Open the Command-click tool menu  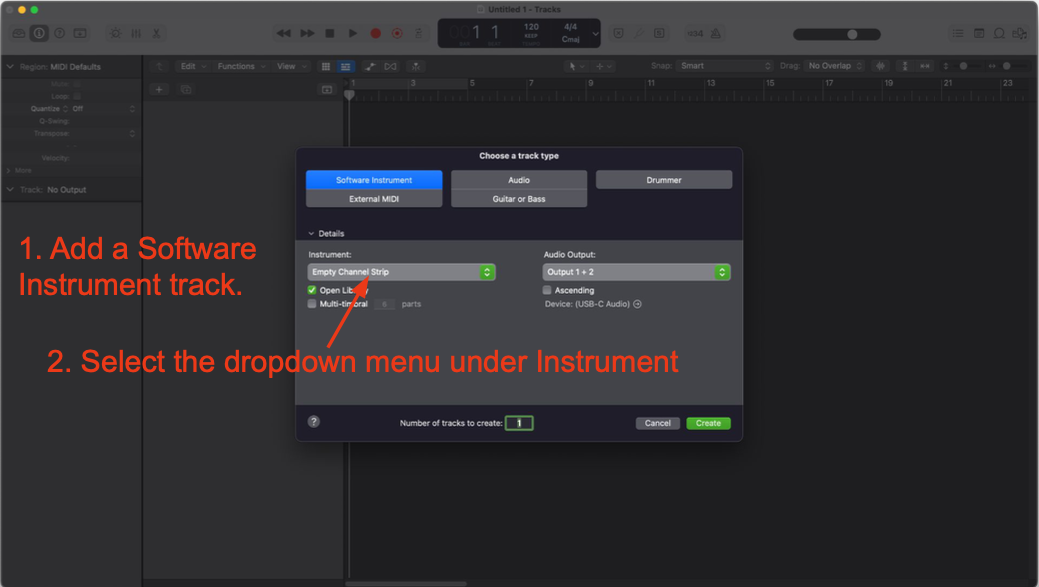coord(604,66)
